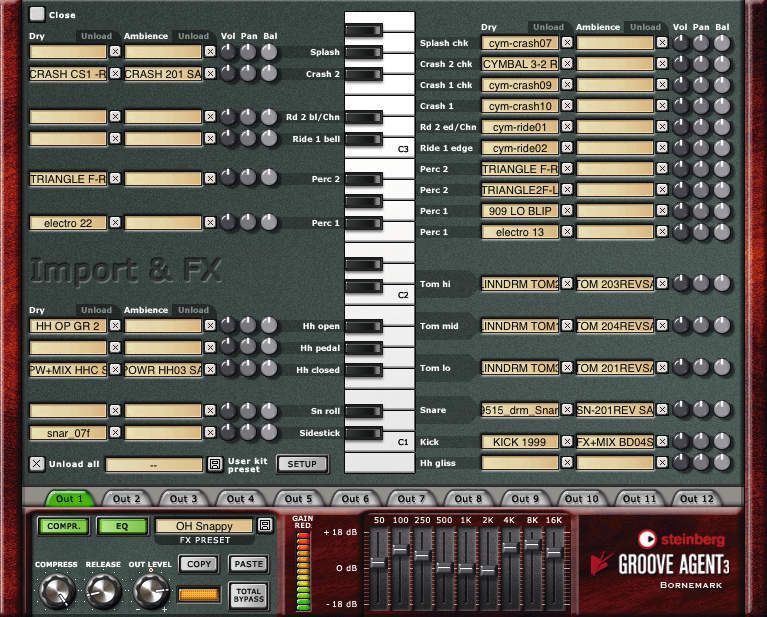
Task: Trigger the Hh open pad key
Action: pos(363,326)
